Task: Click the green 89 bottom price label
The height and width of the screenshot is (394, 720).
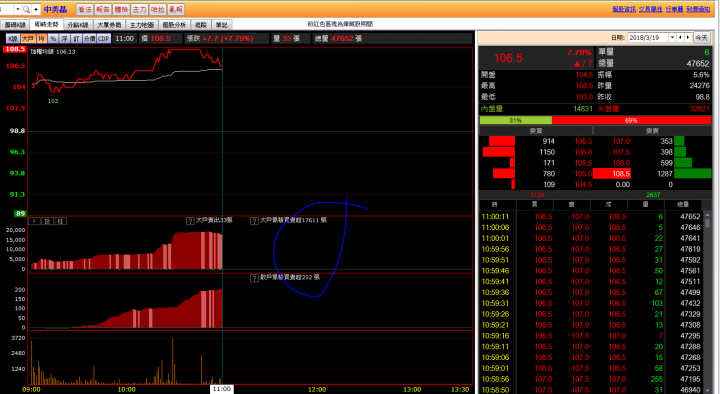Action: pyautogui.click(x=20, y=214)
